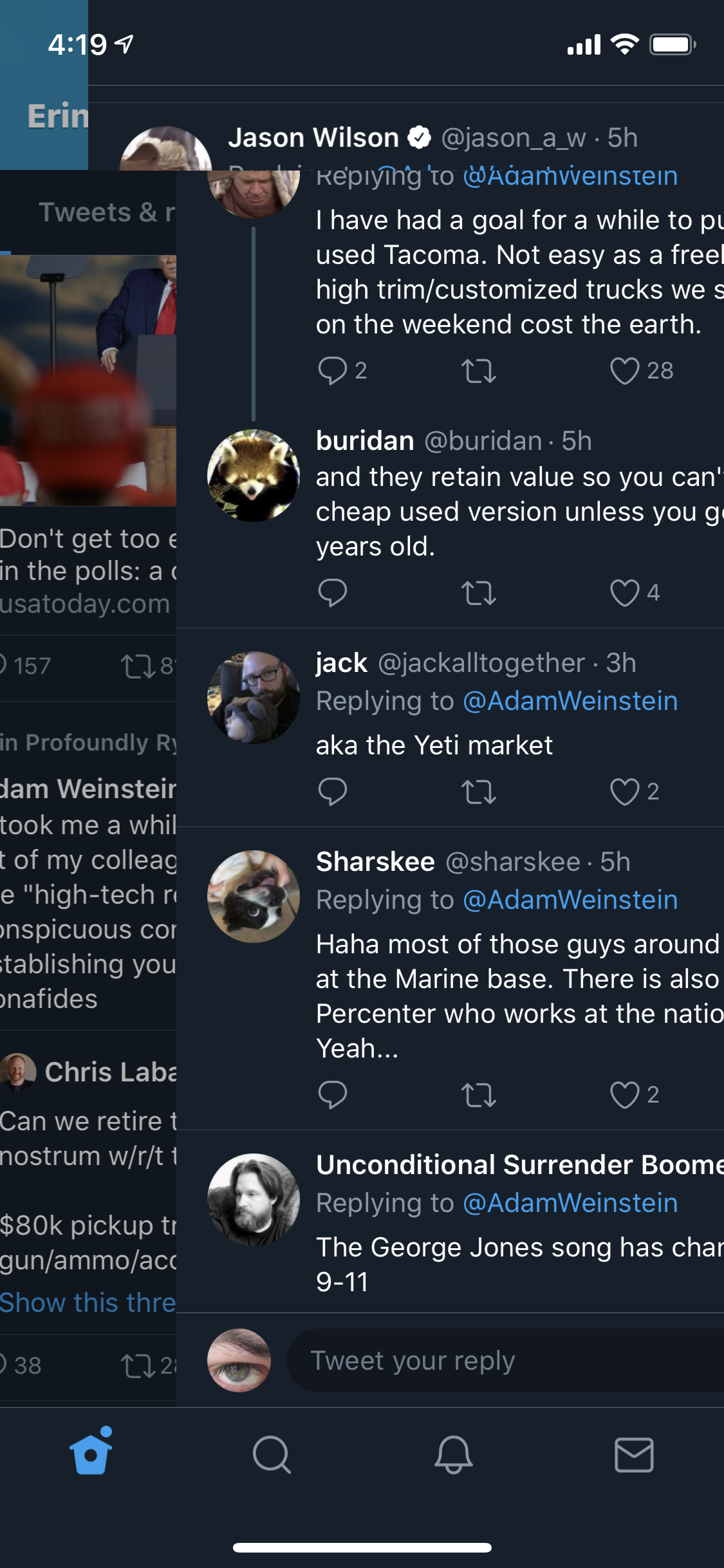Open @AdamWeinstein link in Sharskee's reply

[x=570, y=900]
